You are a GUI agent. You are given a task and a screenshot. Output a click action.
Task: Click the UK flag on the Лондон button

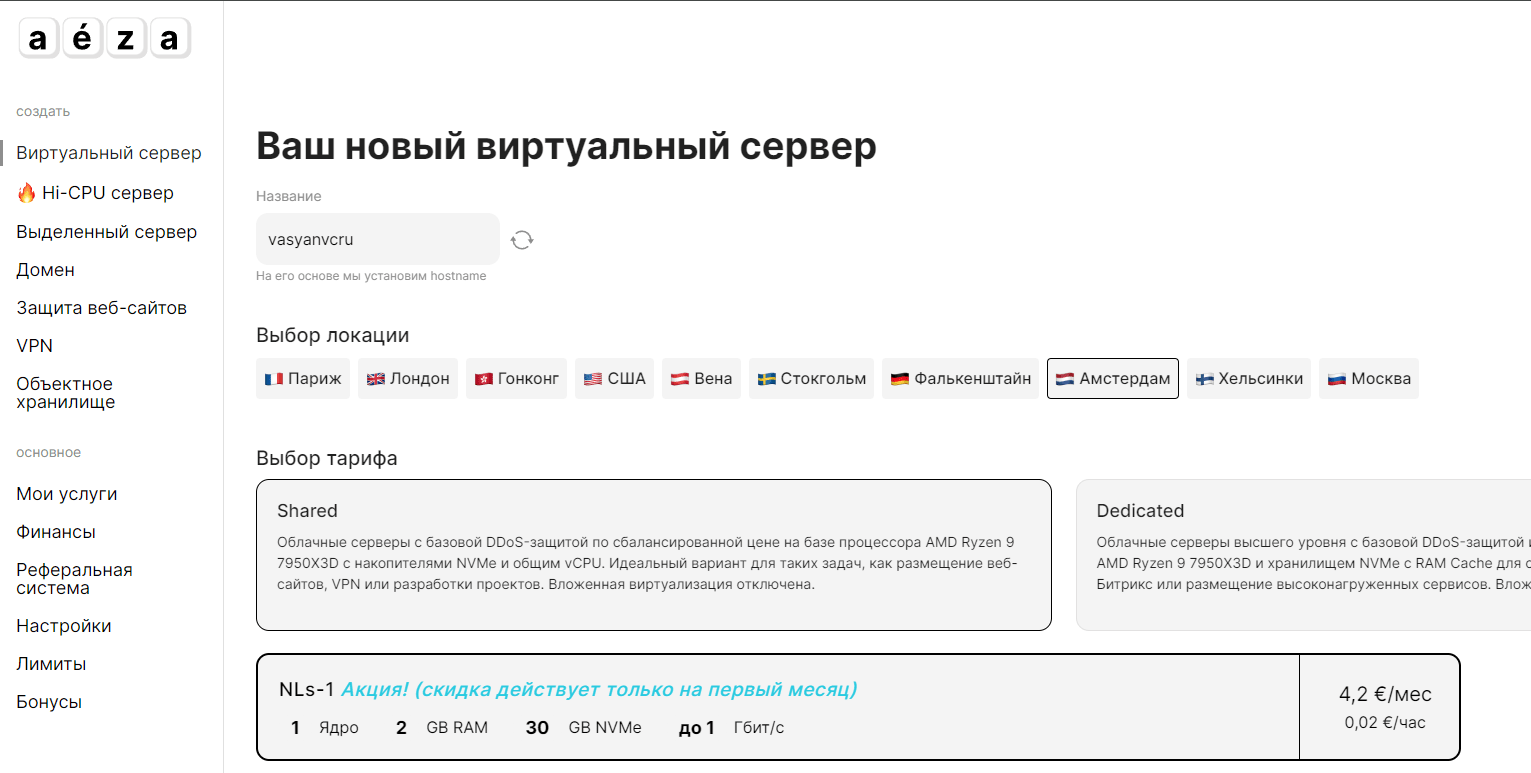tap(373, 378)
